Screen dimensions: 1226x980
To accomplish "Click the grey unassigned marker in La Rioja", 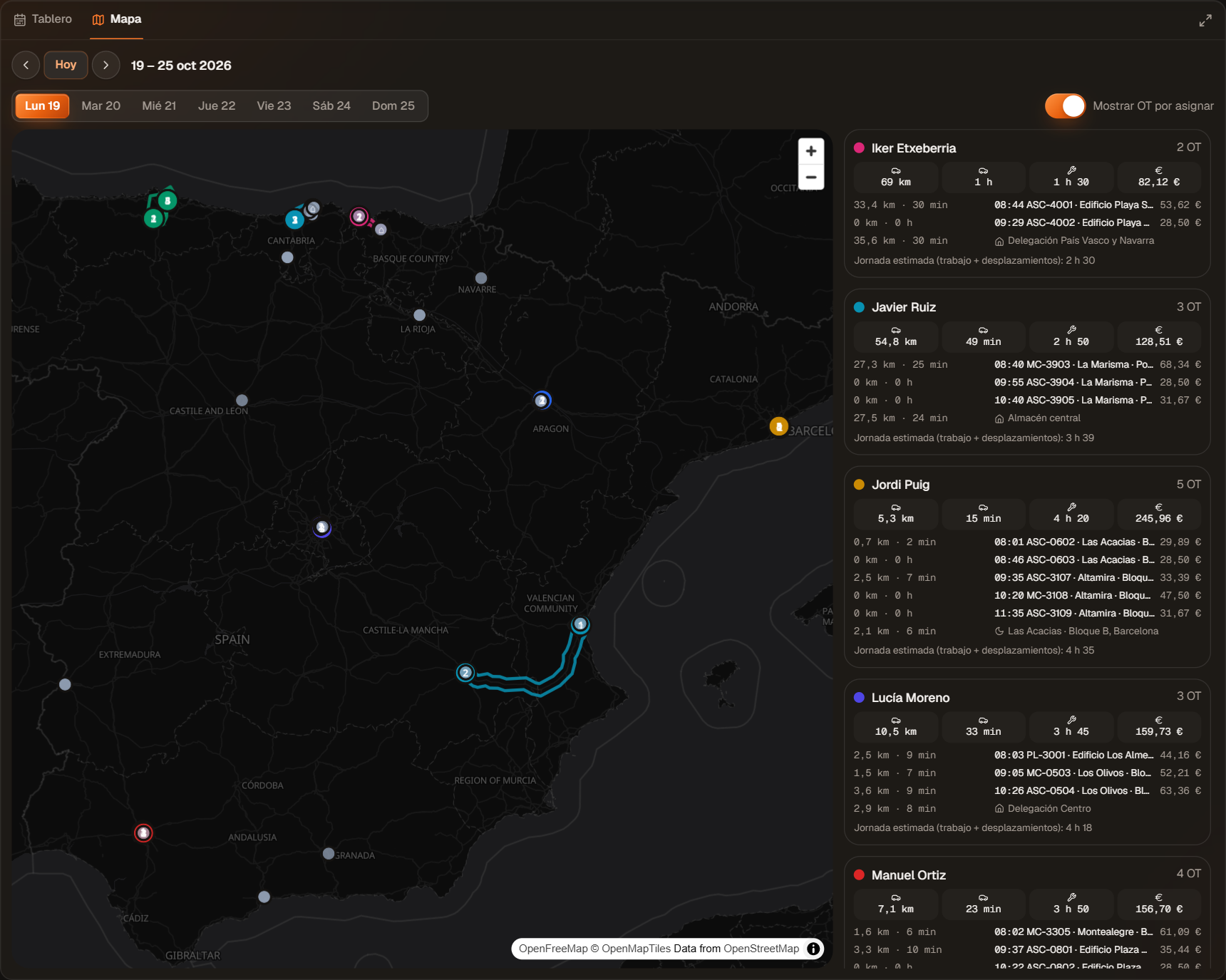I will pyautogui.click(x=420, y=315).
